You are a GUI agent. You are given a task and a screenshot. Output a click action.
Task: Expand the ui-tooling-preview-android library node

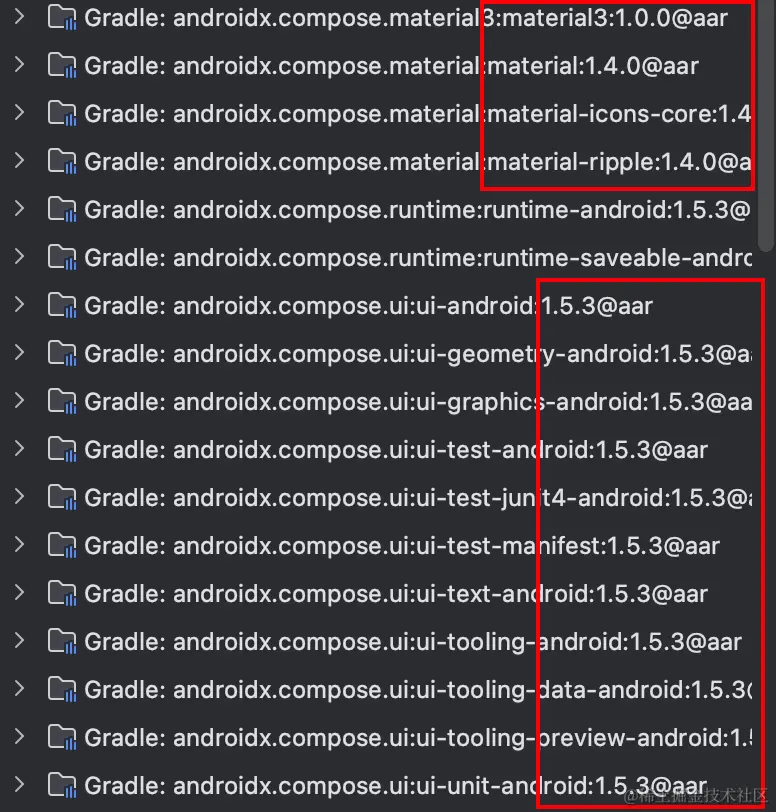coord(19,736)
